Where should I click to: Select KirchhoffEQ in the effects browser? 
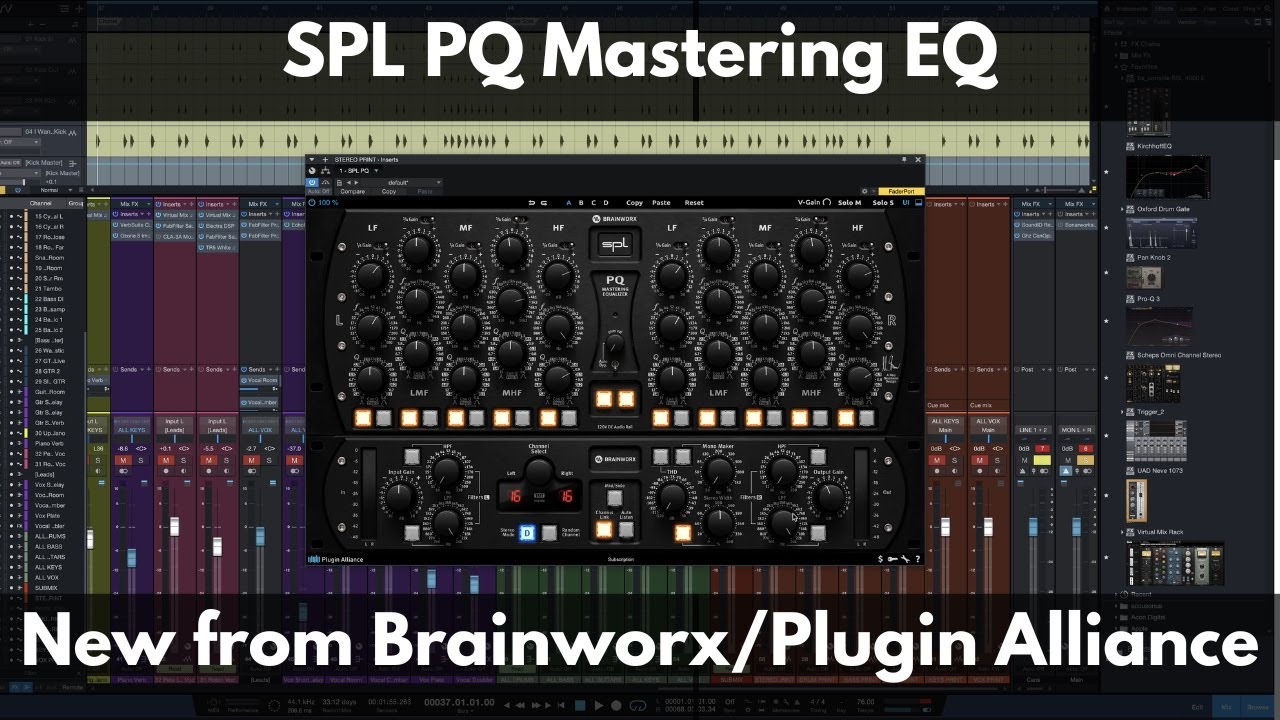coord(1154,146)
